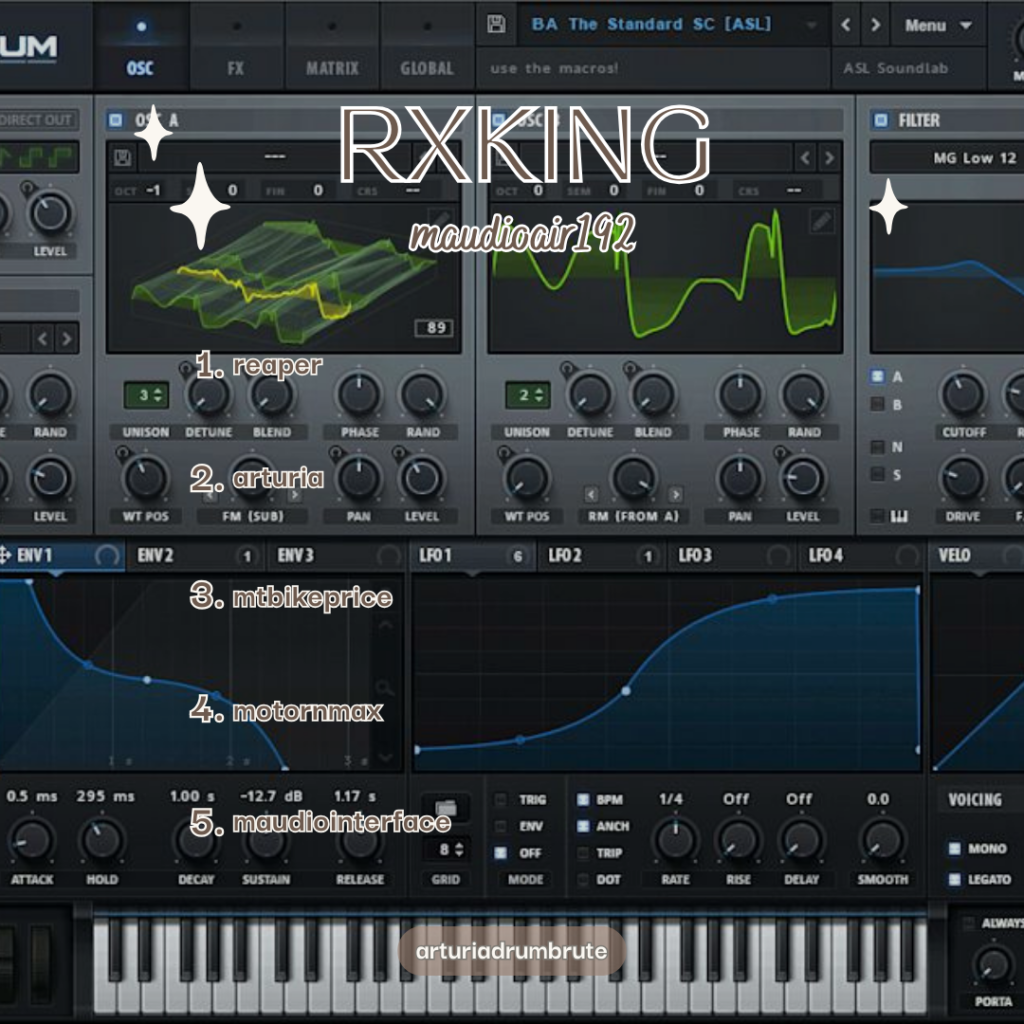
Task: Select previous noise sample arrow
Action: (x=42, y=338)
